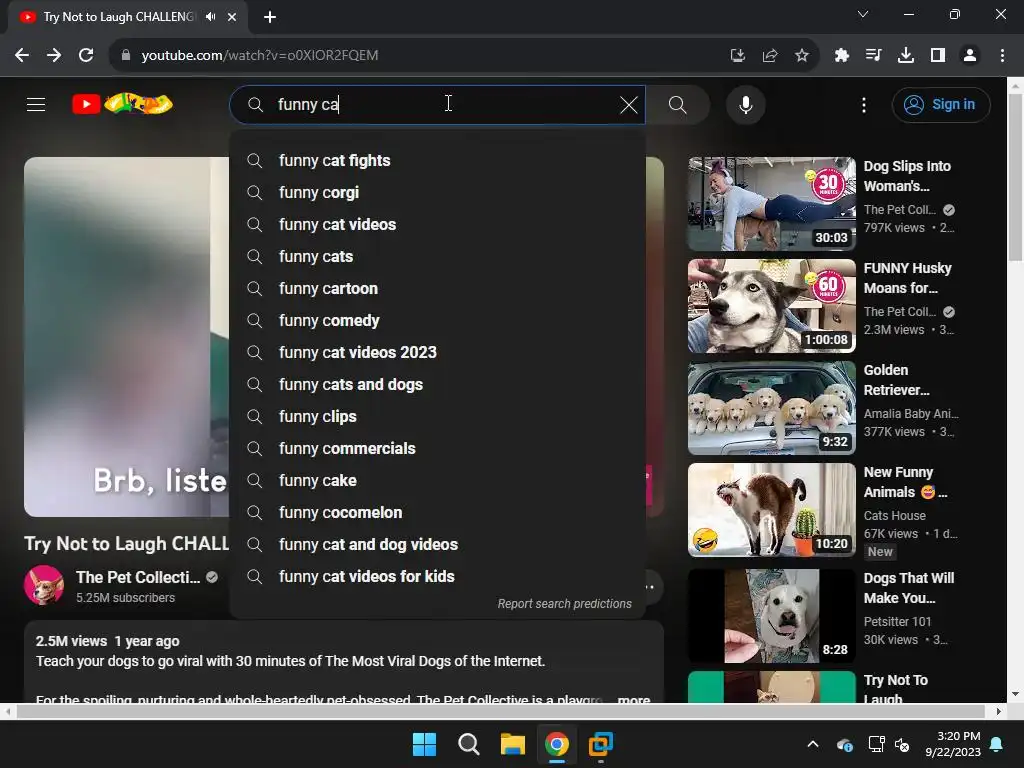Open Chrome three-dot menu

pyautogui.click(x=1002, y=56)
